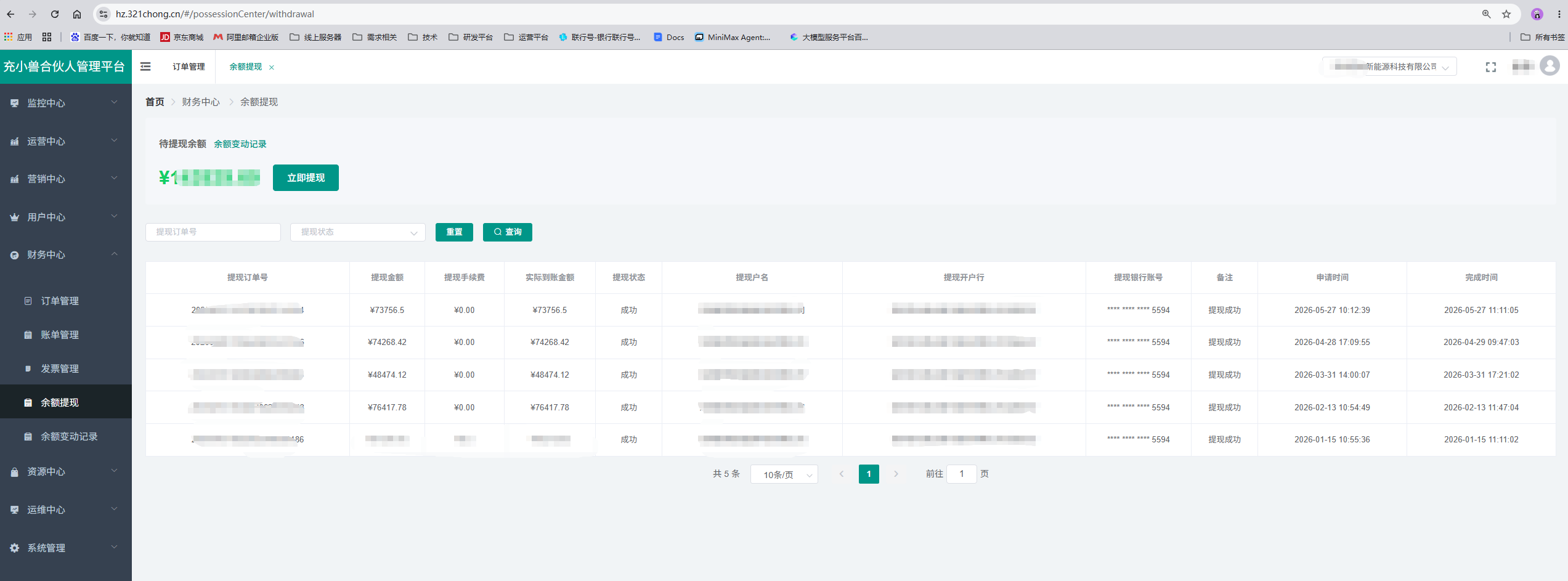Screen dimensions: 1568x581
Task: Open the 10条/页 page size dropdown
Action: point(784,474)
